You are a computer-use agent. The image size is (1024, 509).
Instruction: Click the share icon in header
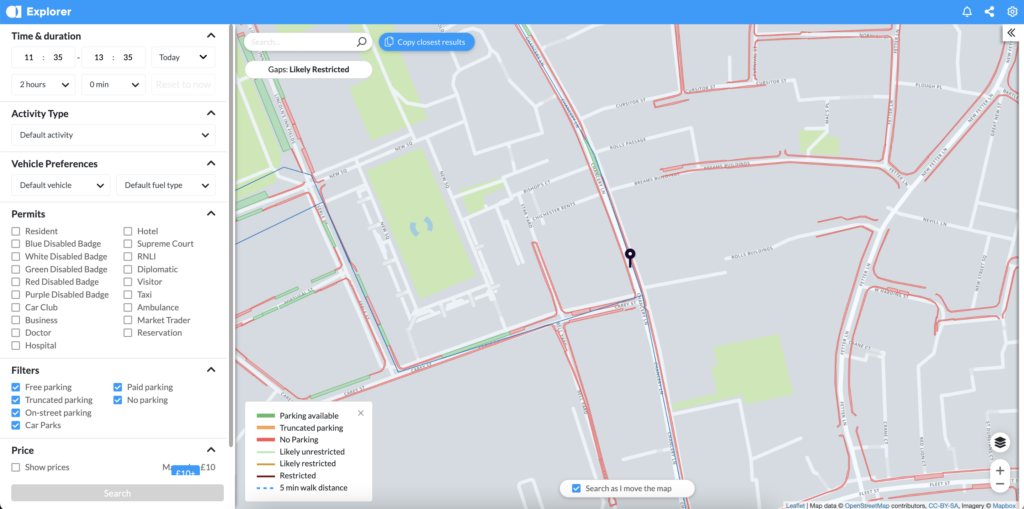click(x=989, y=12)
